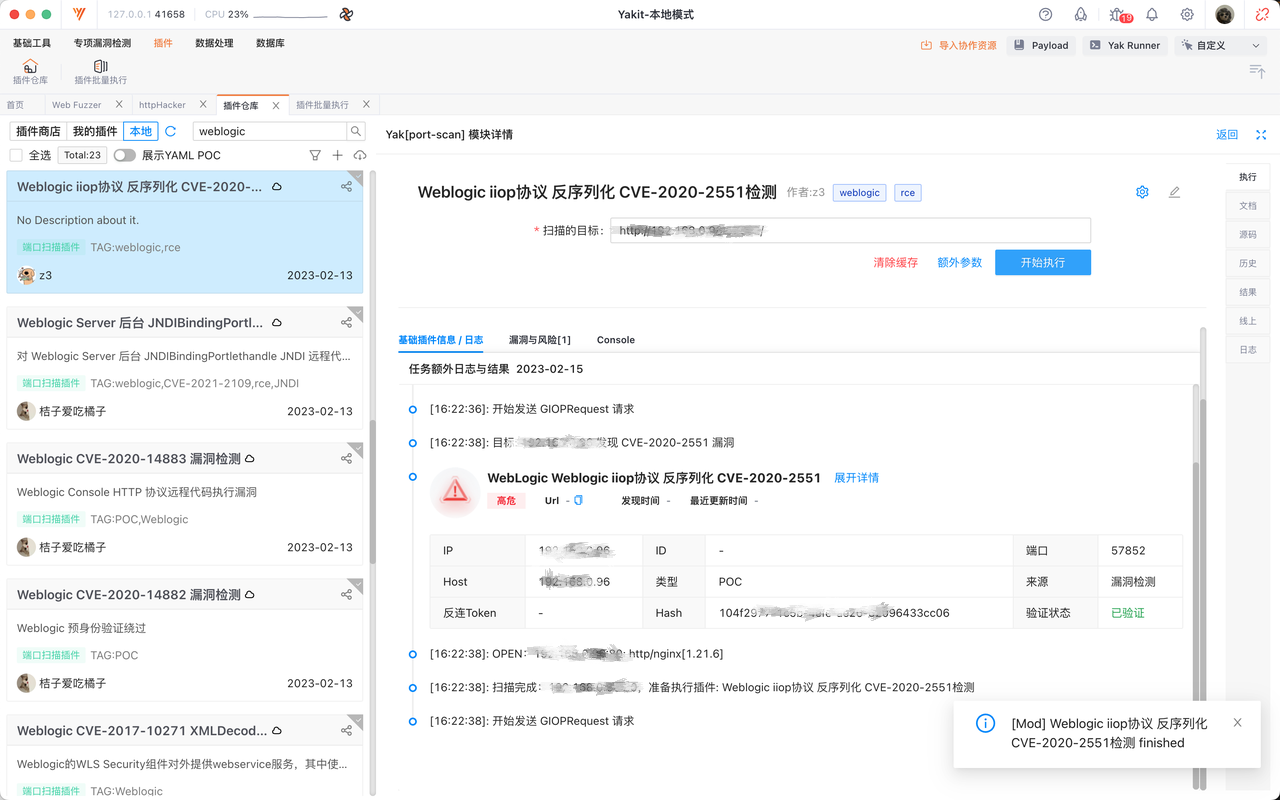Click the 清除缓存 link
This screenshot has width=1280, height=800.
[895, 262]
